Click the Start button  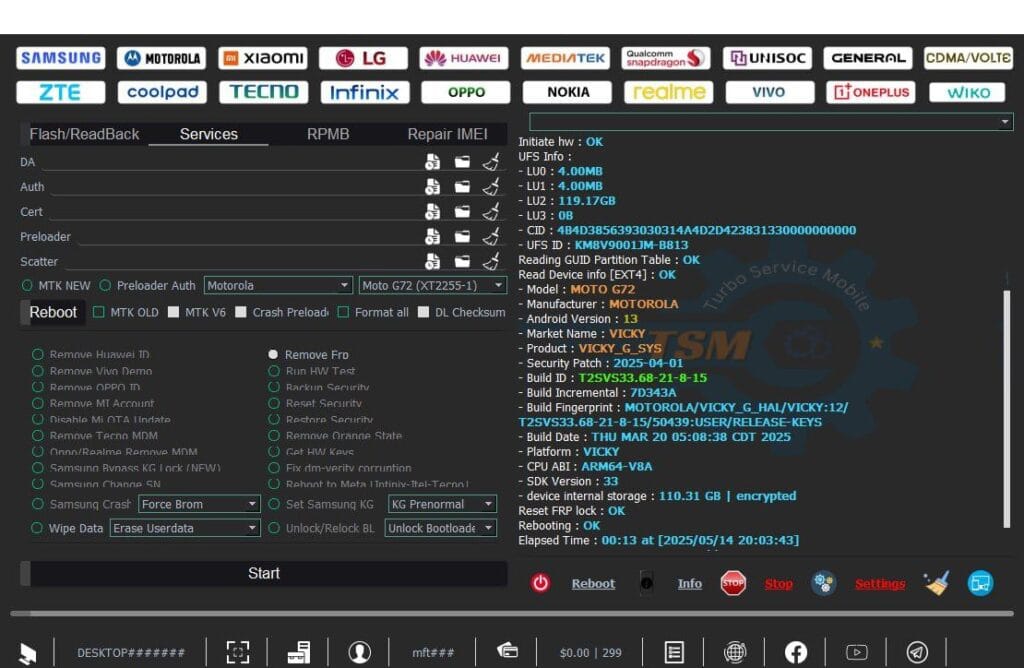pyautogui.click(x=264, y=573)
